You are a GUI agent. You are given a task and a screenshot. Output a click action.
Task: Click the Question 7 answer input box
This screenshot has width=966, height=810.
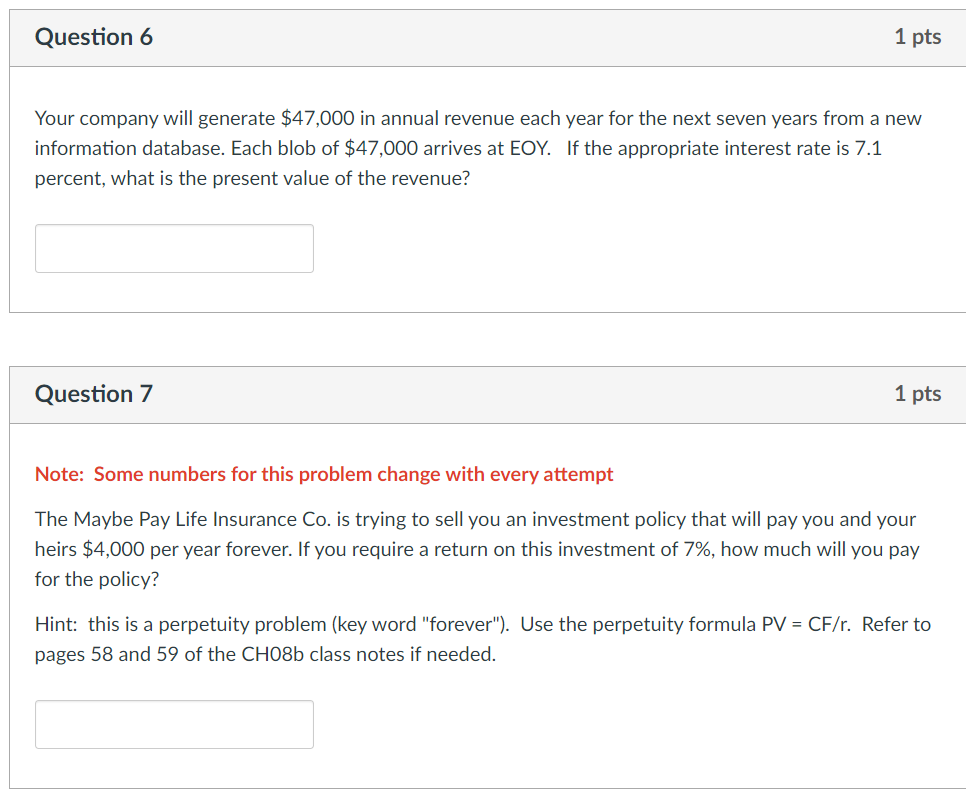[174, 724]
